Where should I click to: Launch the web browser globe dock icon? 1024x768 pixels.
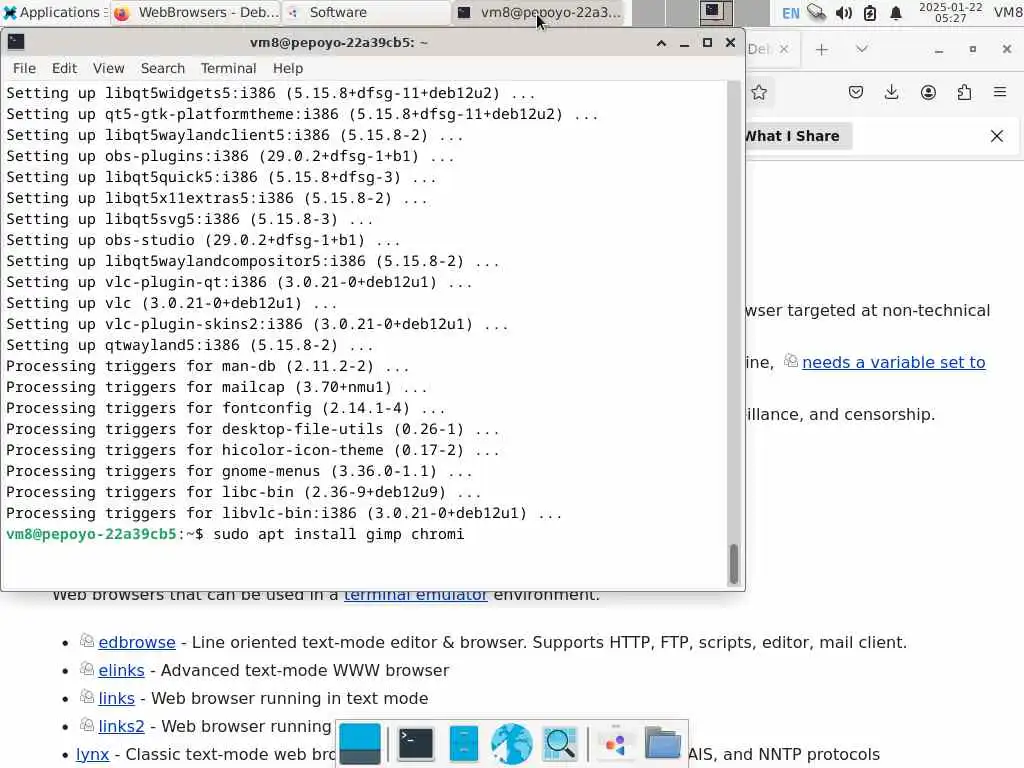coord(511,744)
